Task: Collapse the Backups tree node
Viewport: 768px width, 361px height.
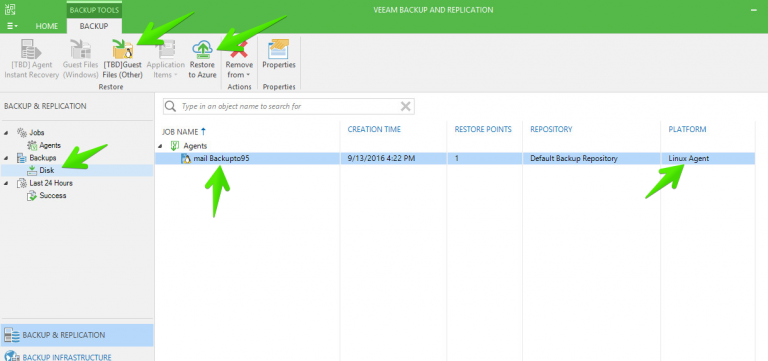Action: click(x=6, y=158)
